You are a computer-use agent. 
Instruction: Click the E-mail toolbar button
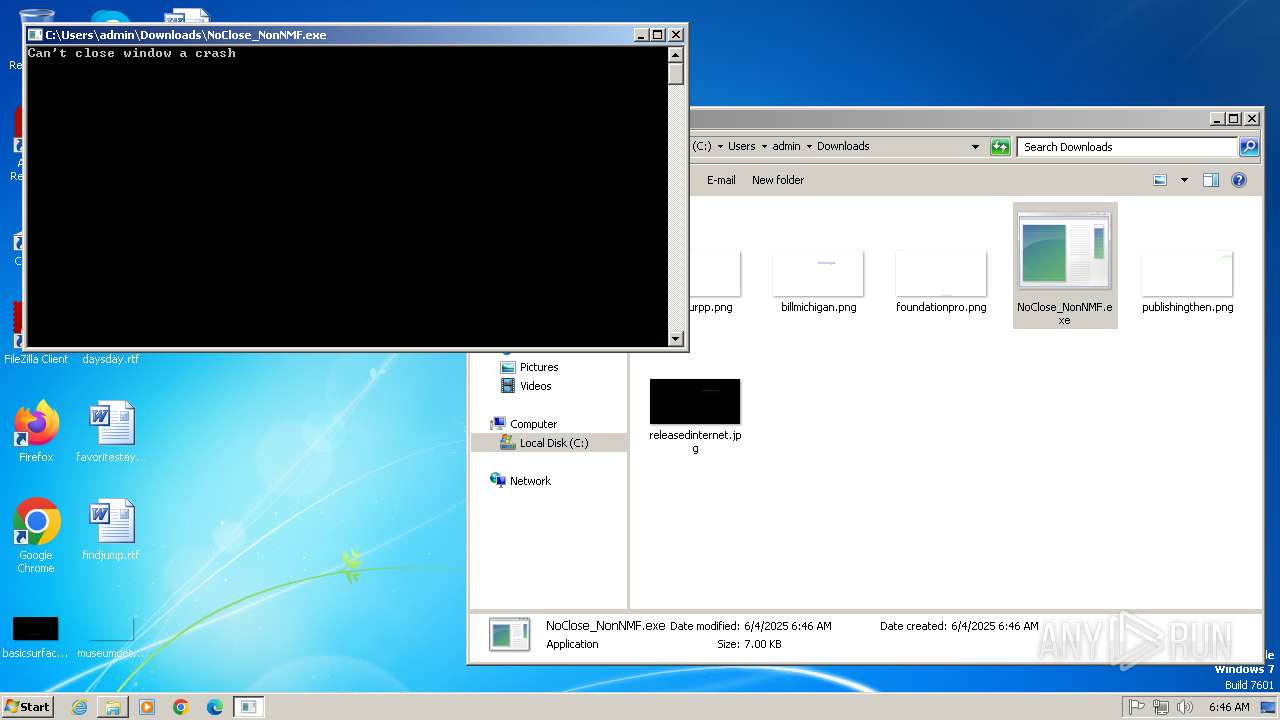[721, 180]
